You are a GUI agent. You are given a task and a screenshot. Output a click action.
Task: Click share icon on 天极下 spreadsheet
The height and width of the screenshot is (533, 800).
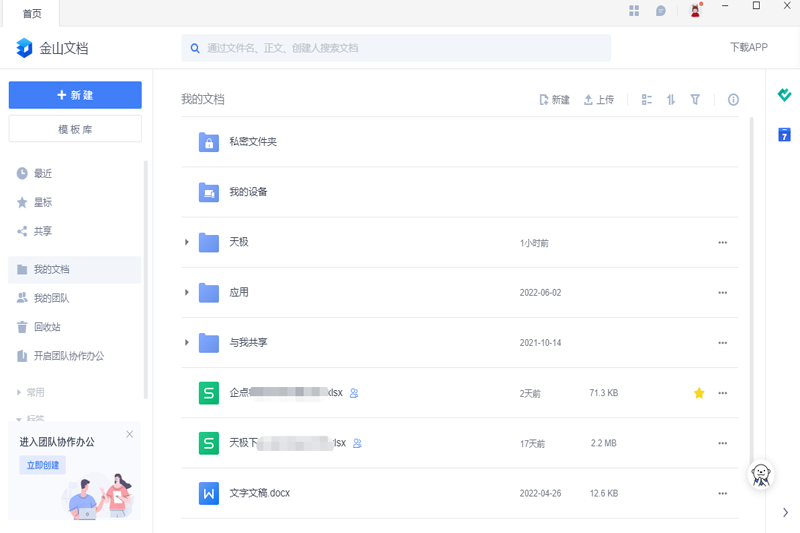(357, 443)
